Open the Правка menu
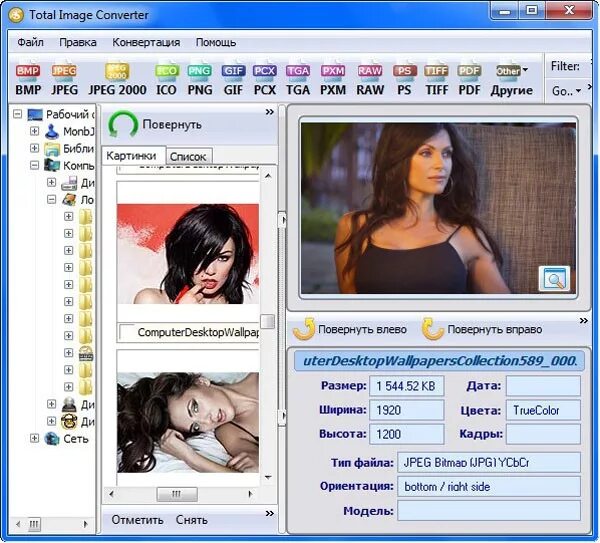 click(78, 42)
